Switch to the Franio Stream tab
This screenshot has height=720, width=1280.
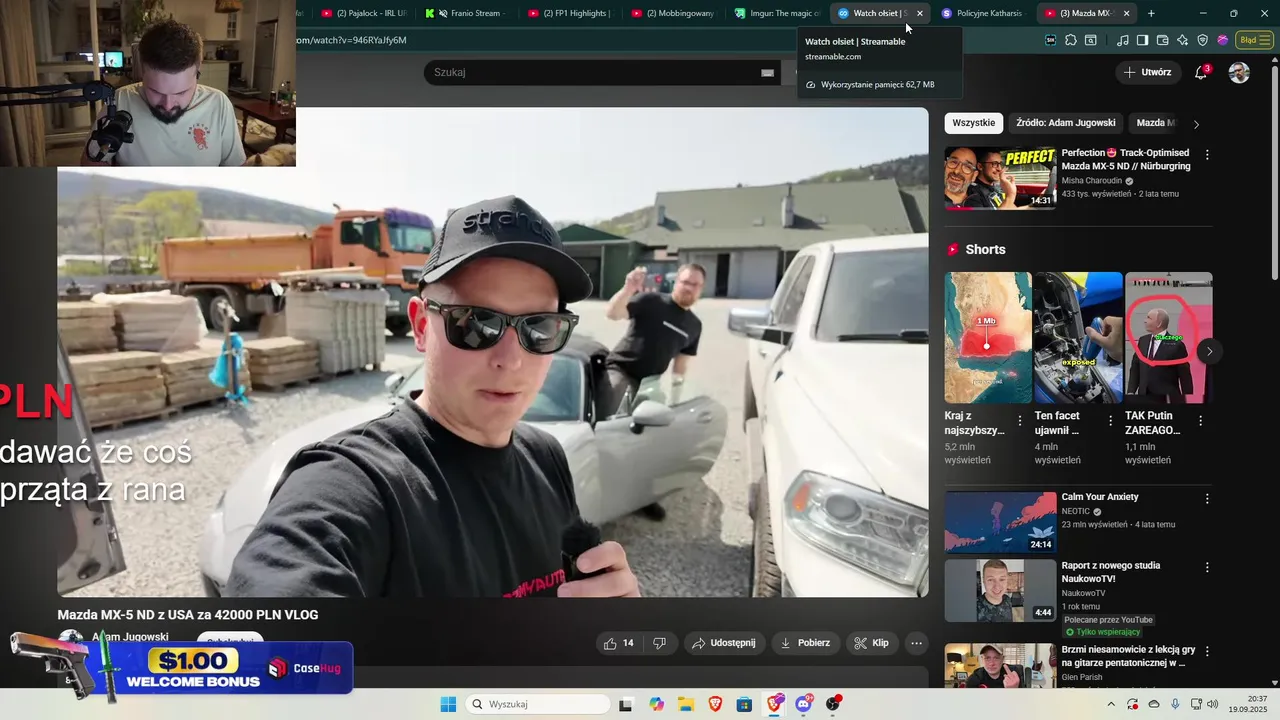(x=466, y=13)
